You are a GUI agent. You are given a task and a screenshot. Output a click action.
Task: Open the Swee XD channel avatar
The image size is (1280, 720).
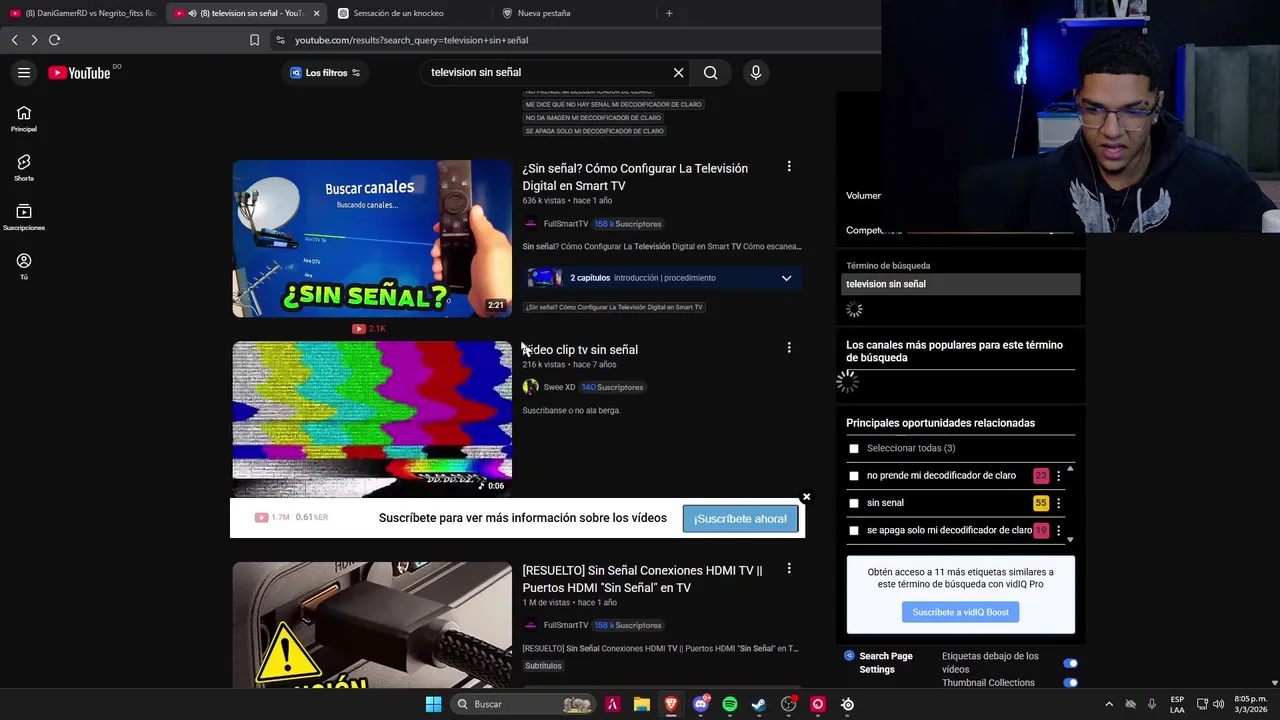click(530, 387)
